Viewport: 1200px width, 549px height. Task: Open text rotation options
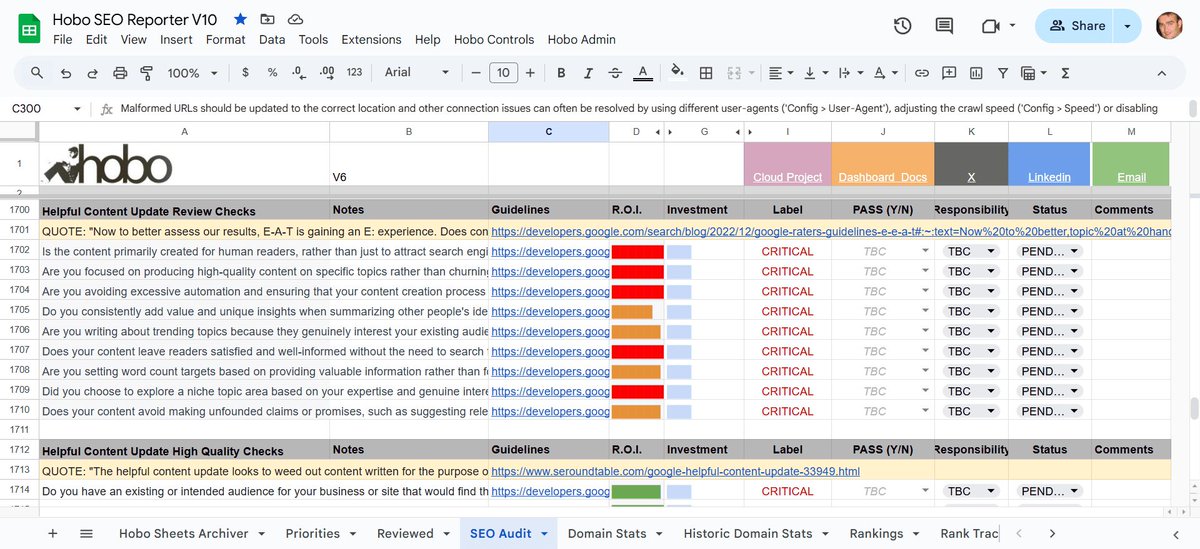pyautogui.click(x=885, y=73)
